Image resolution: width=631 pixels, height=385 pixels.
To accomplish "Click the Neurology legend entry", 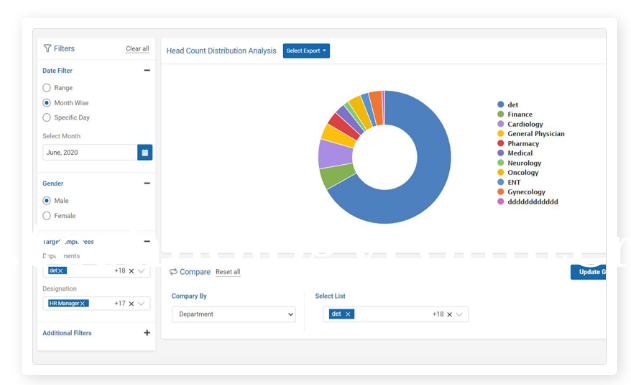I will click(520, 163).
